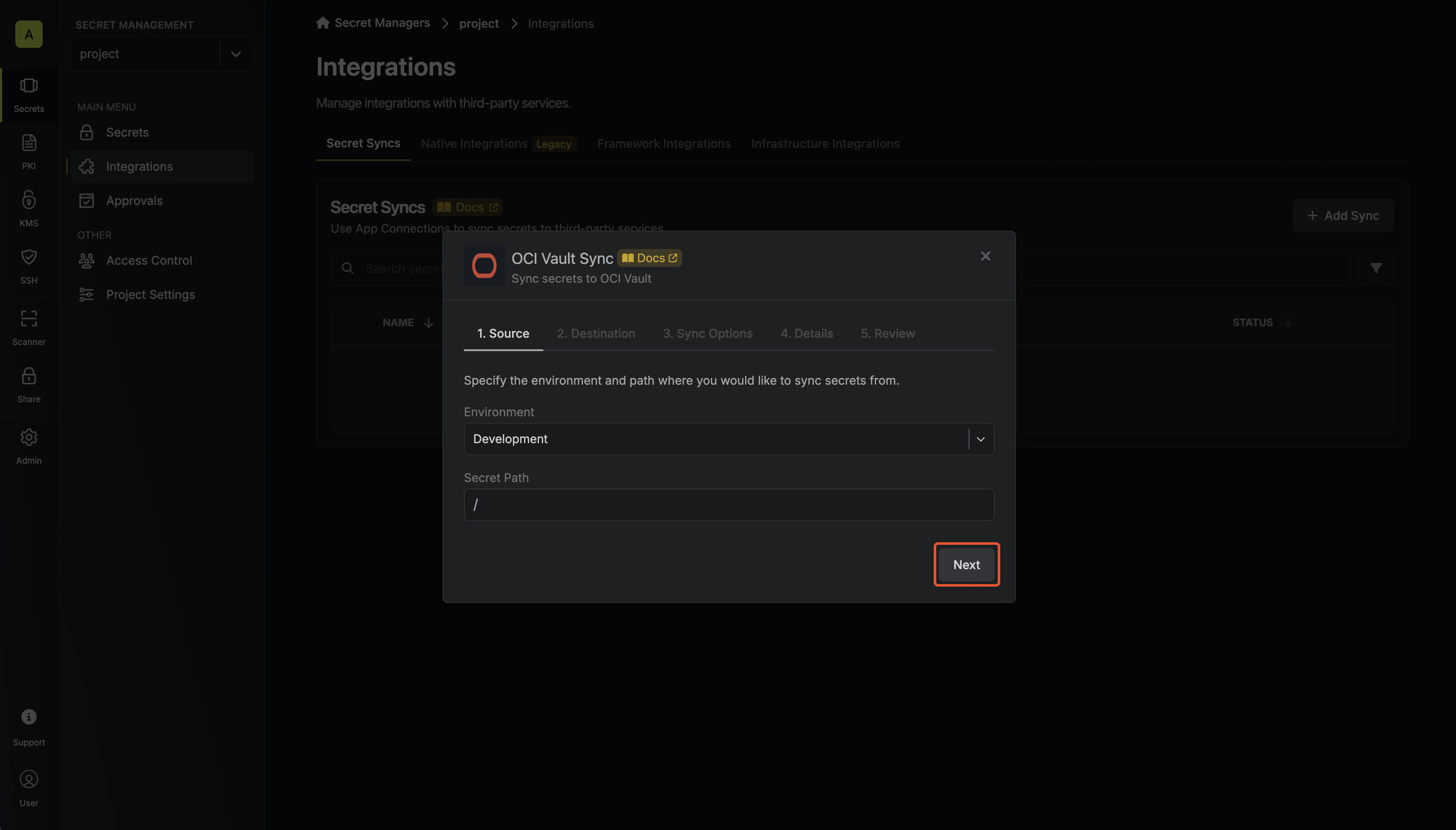
Task: Click the Next button
Action: click(x=966, y=564)
